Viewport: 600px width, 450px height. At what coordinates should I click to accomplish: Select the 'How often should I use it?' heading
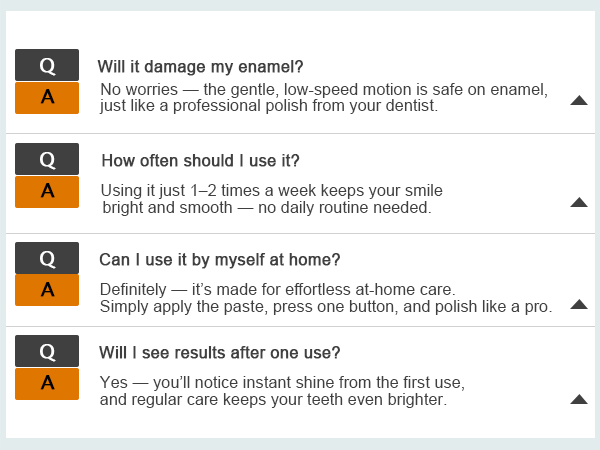[200, 161]
